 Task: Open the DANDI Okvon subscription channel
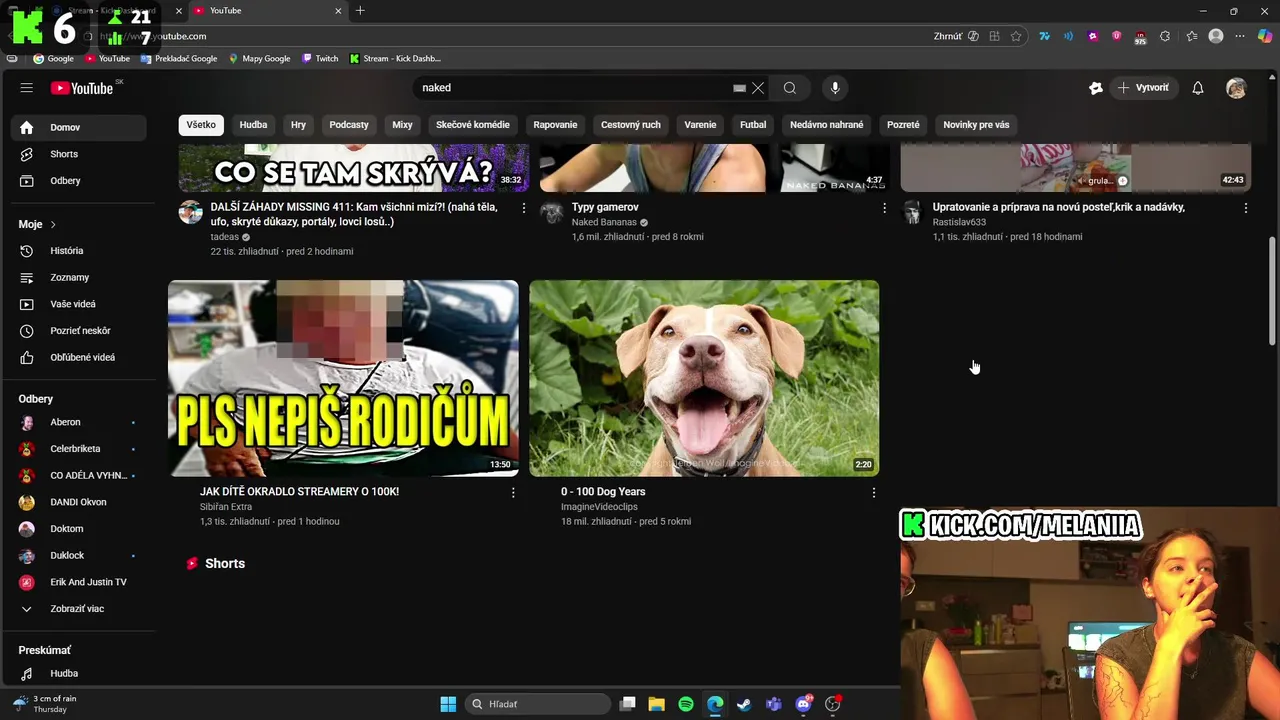coord(78,502)
